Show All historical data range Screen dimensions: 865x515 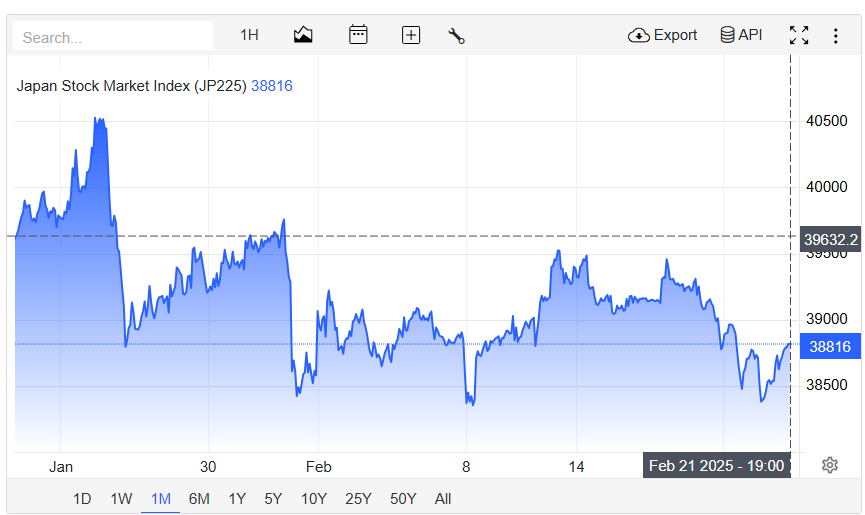[x=442, y=499]
